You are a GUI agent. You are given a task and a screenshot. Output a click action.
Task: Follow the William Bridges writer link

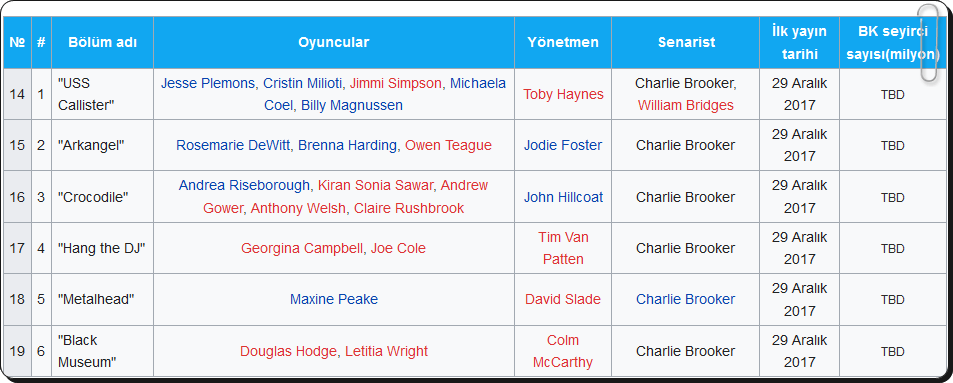[686, 105]
